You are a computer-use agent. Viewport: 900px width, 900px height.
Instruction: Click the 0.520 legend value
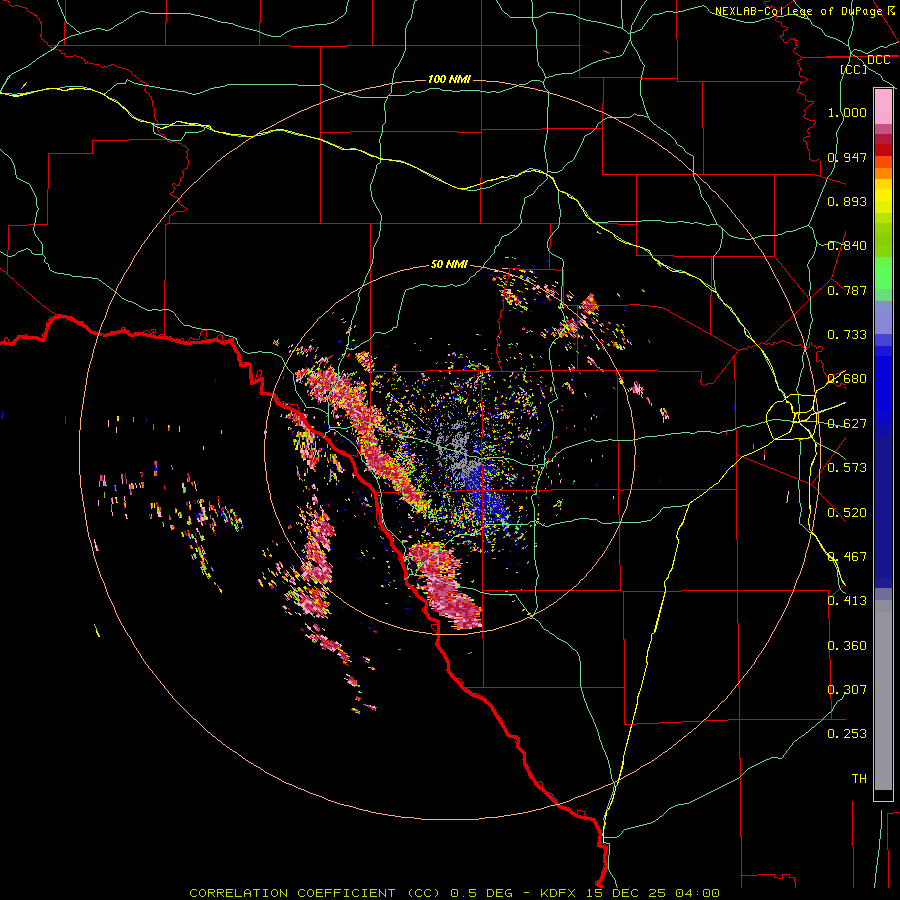tap(847, 513)
